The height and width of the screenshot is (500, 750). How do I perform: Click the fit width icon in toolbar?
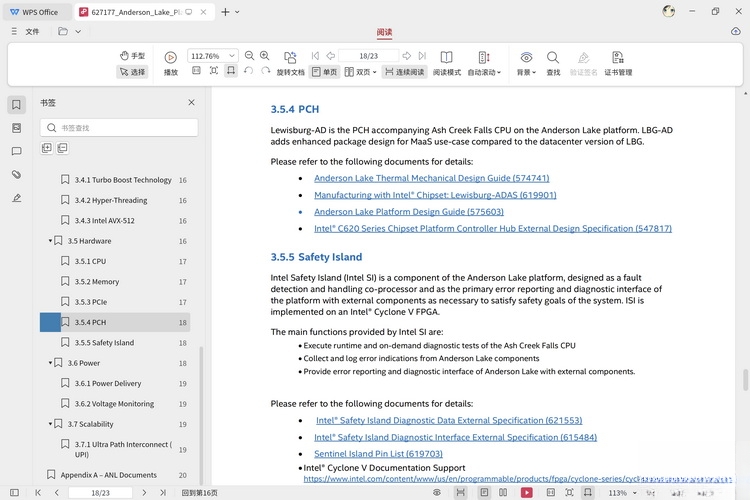(x=231, y=71)
